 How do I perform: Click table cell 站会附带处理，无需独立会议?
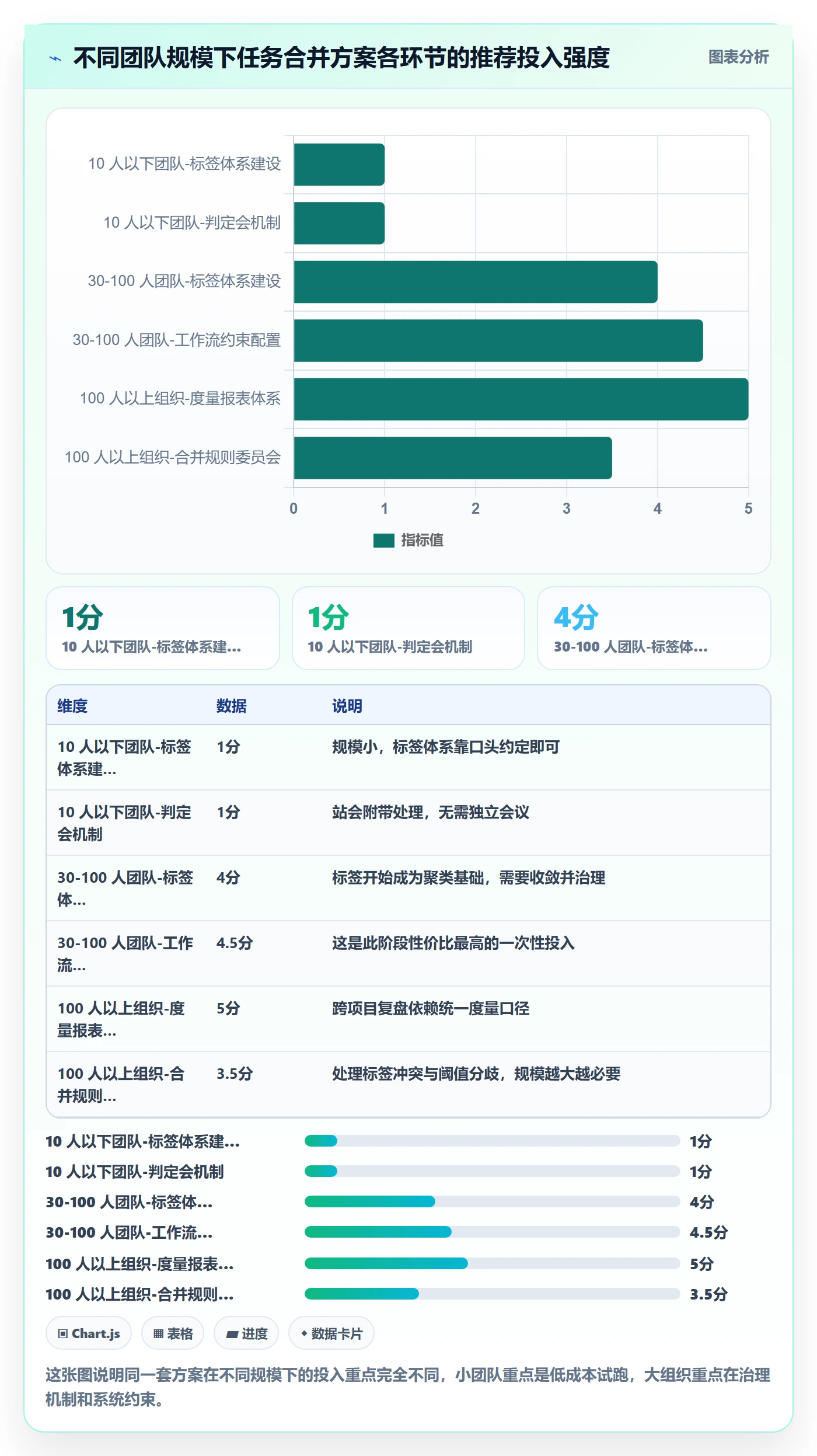click(x=431, y=812)
